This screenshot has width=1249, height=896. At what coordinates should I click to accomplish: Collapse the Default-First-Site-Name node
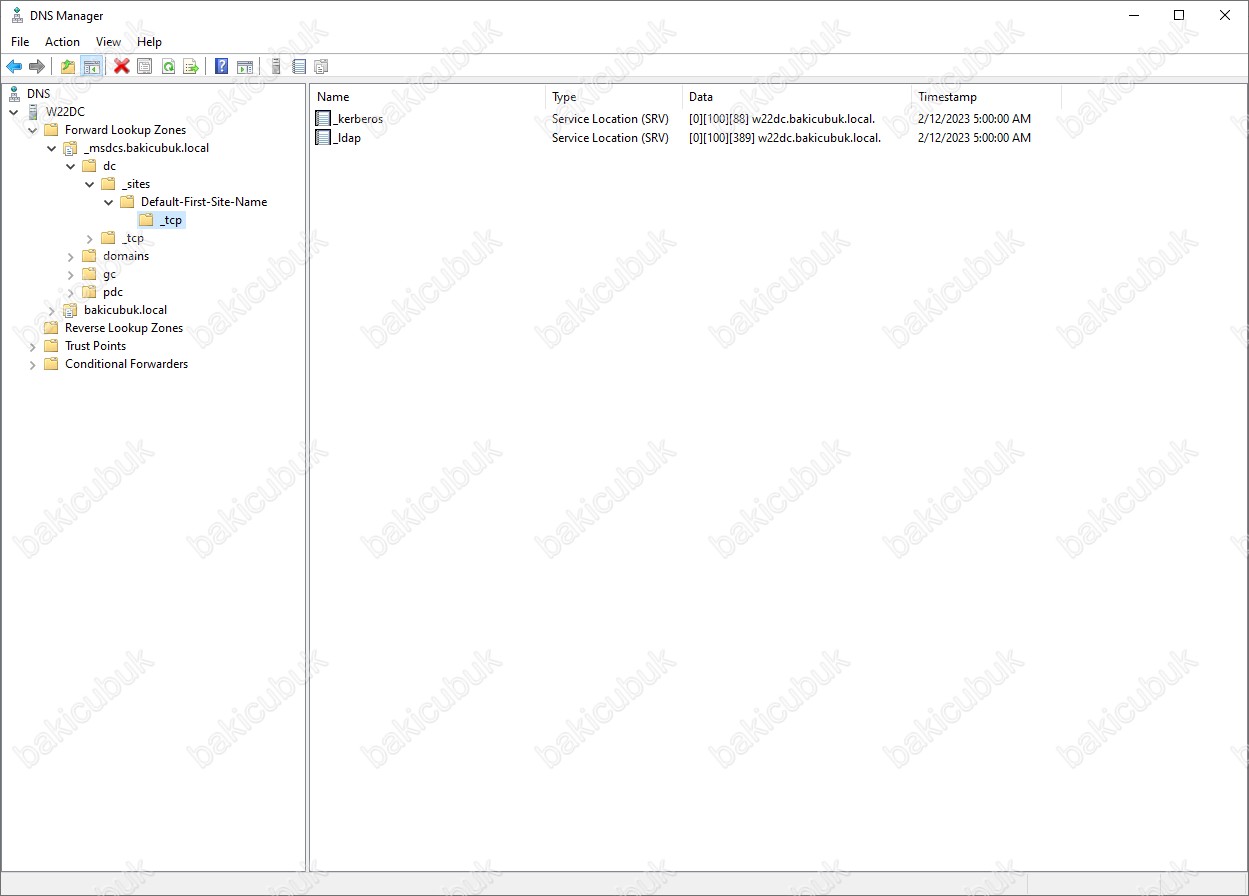click(x=109, y=202)
